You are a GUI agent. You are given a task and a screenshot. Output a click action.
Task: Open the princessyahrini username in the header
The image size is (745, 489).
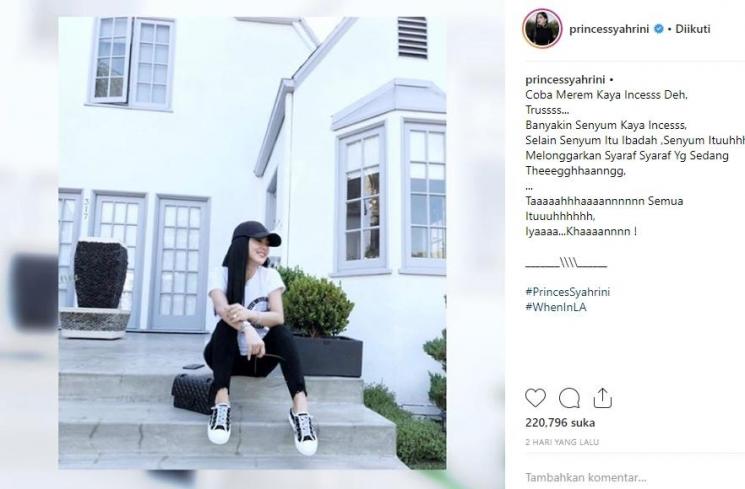point(609,29)
